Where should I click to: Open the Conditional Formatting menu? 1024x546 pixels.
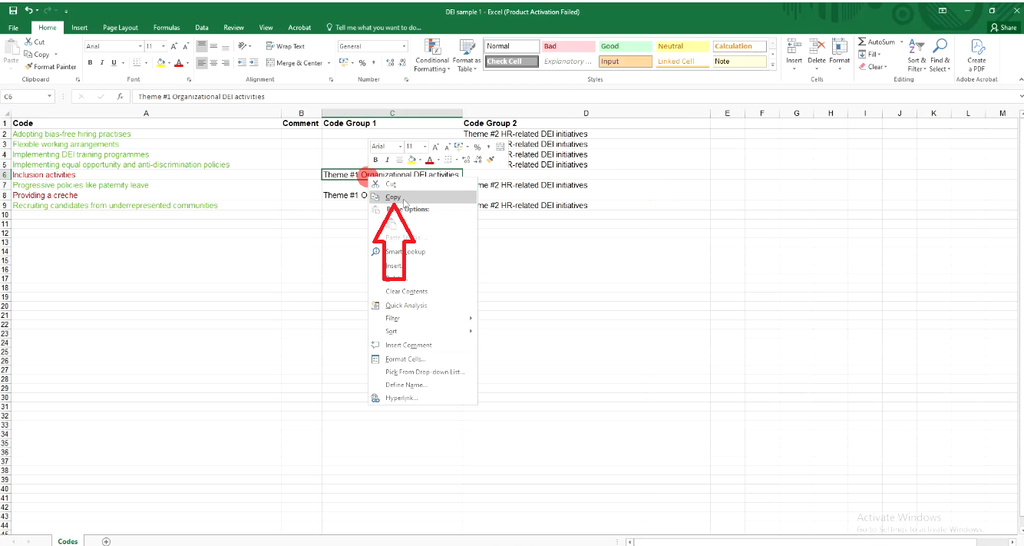tap(432, 55)
